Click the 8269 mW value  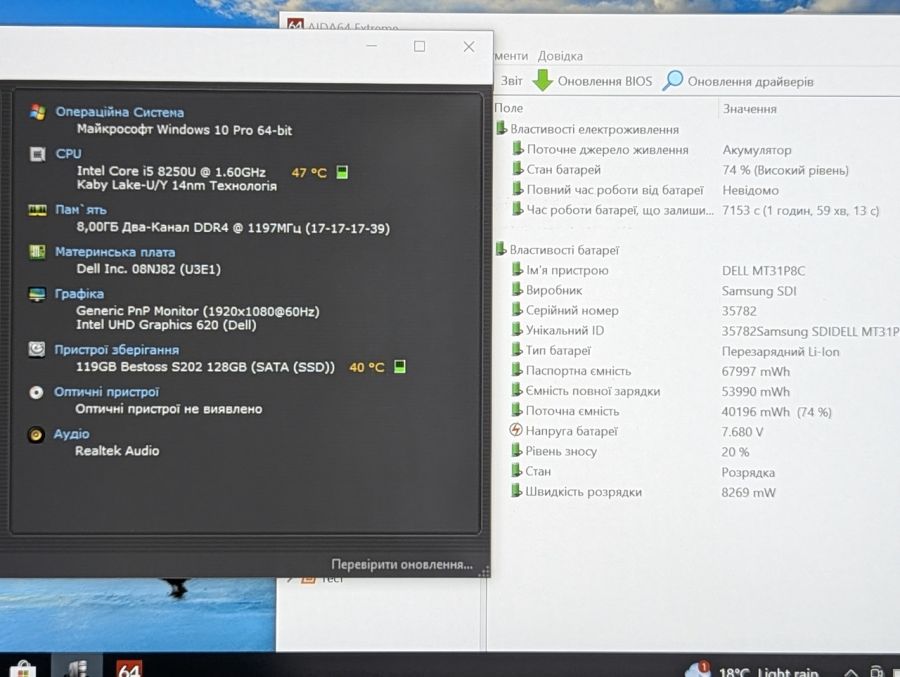(x=748, y=492)
